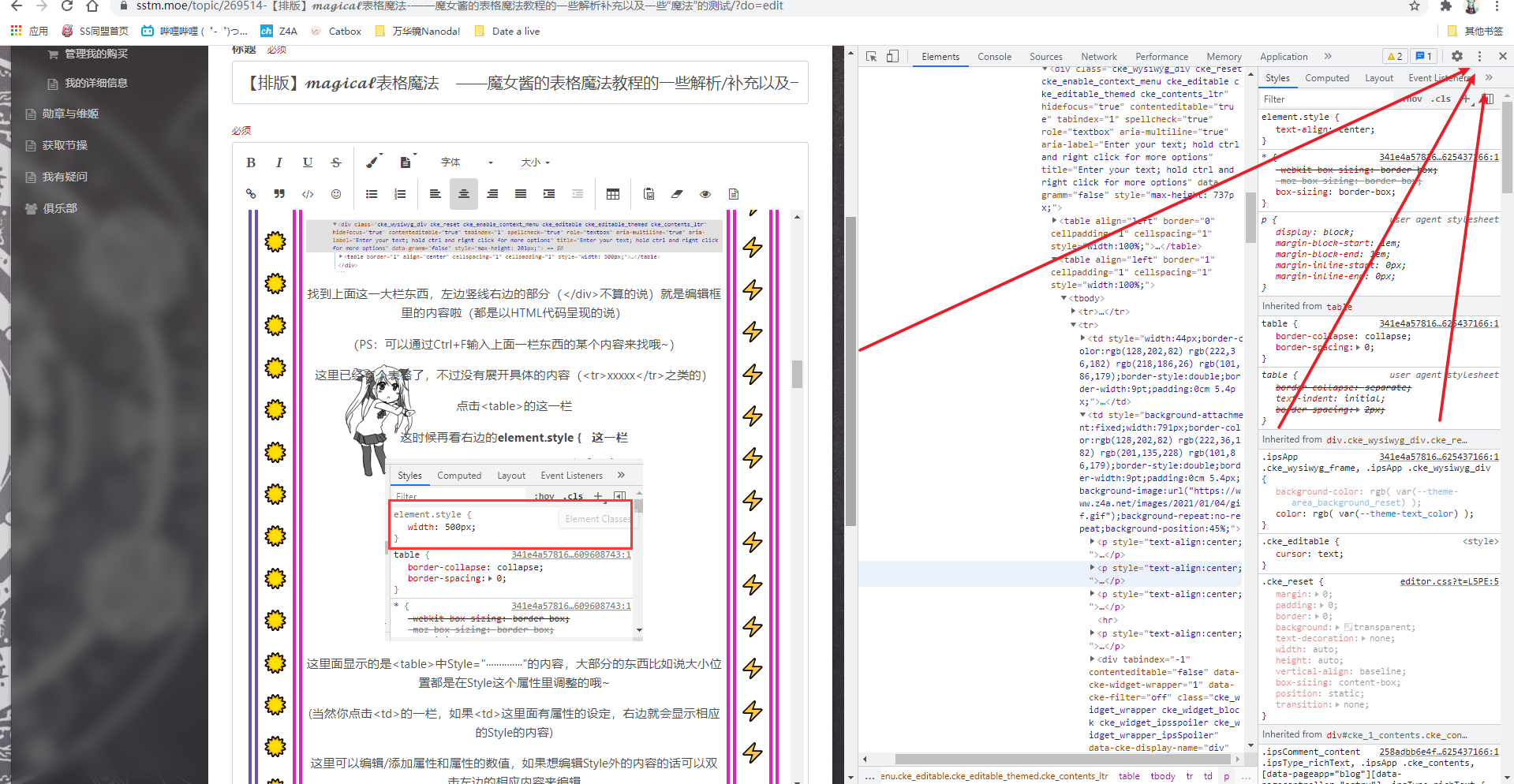Viewport: 1514px width, 784px height.
Task: Open 管理我的购买 in the sidebar
Action: [x=95, y=54]
